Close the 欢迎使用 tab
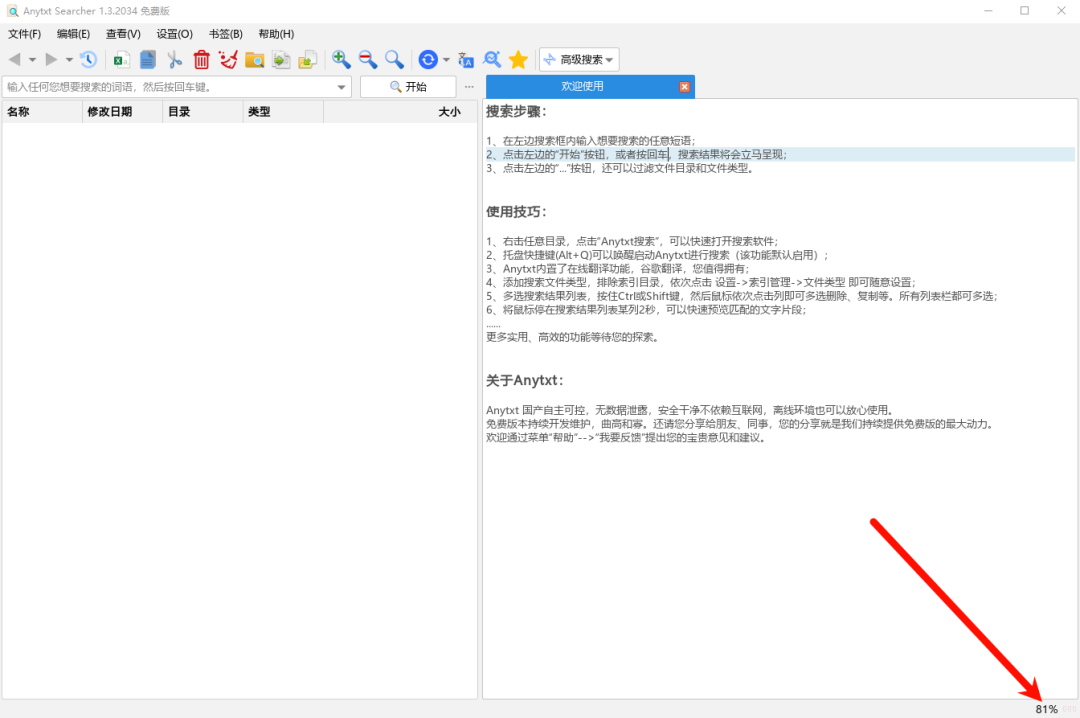1080x718 pixels. (x=685, y=87)
